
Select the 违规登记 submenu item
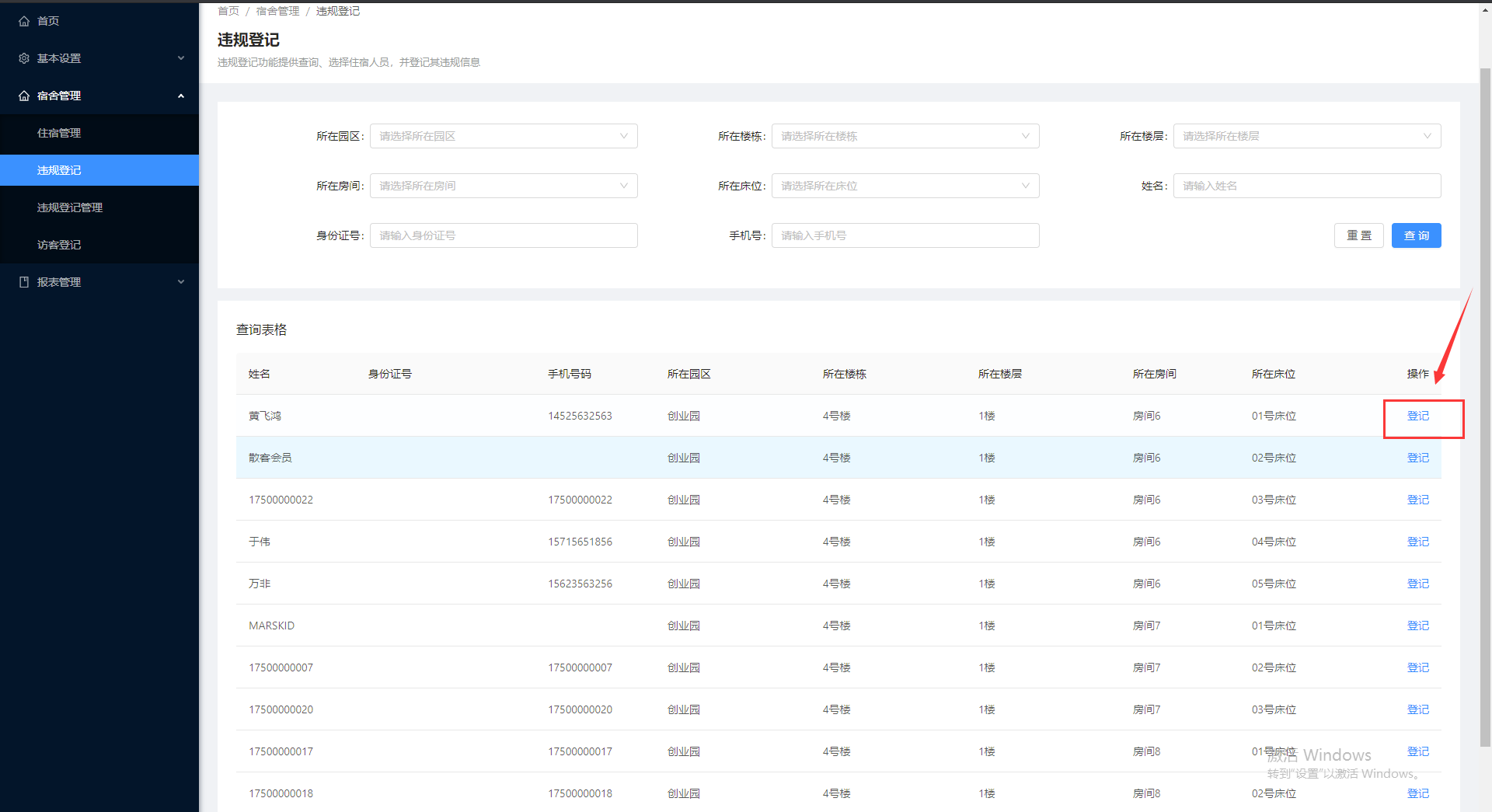tap(99, 170)
